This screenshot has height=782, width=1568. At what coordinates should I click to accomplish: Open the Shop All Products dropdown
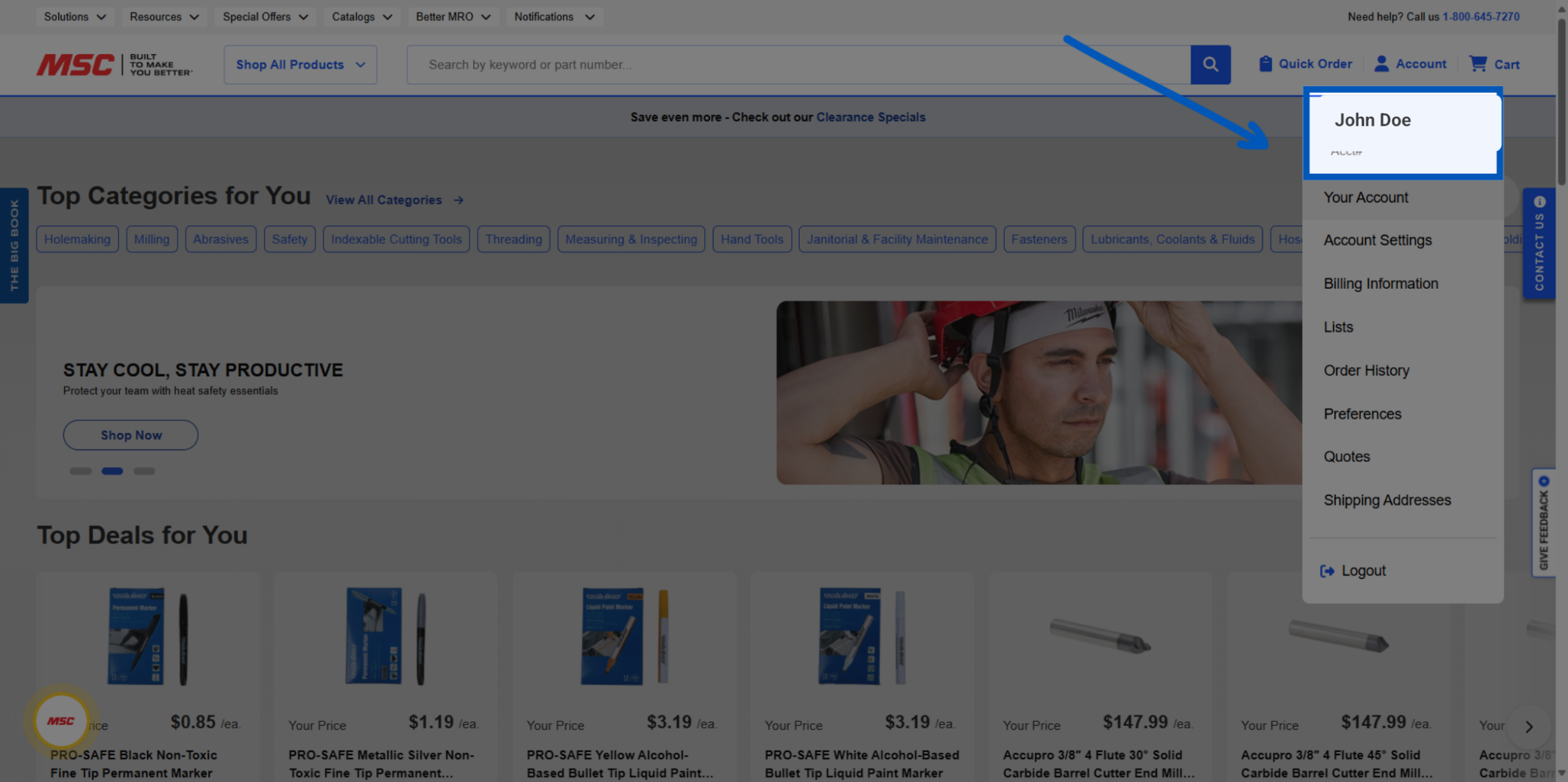point(301,65)
